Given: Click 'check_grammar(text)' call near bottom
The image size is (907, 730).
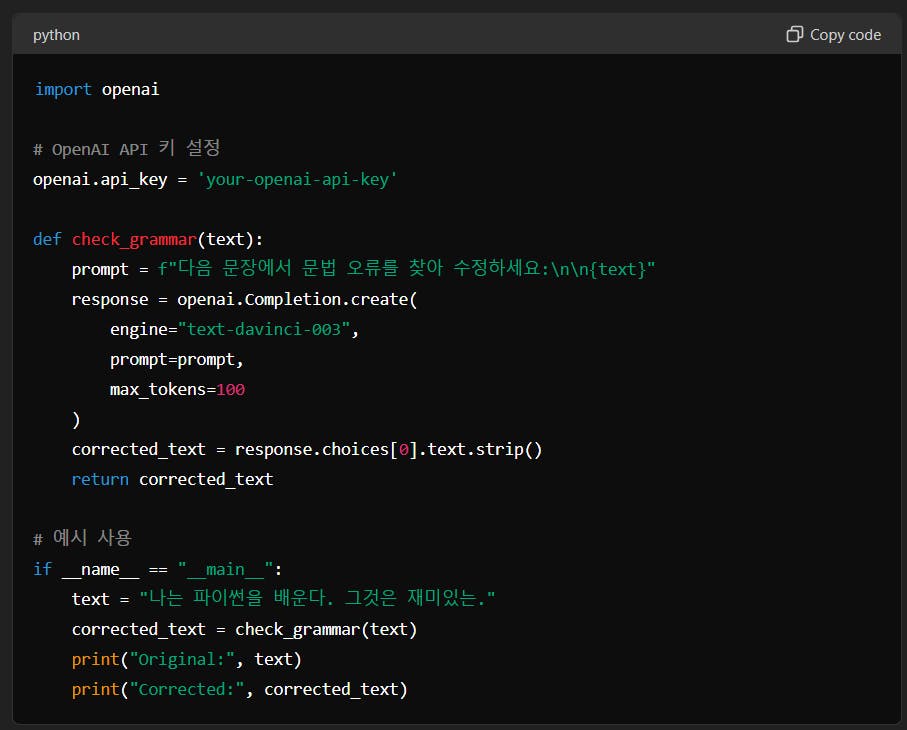Looking at the screenshot, I should 326,629.
